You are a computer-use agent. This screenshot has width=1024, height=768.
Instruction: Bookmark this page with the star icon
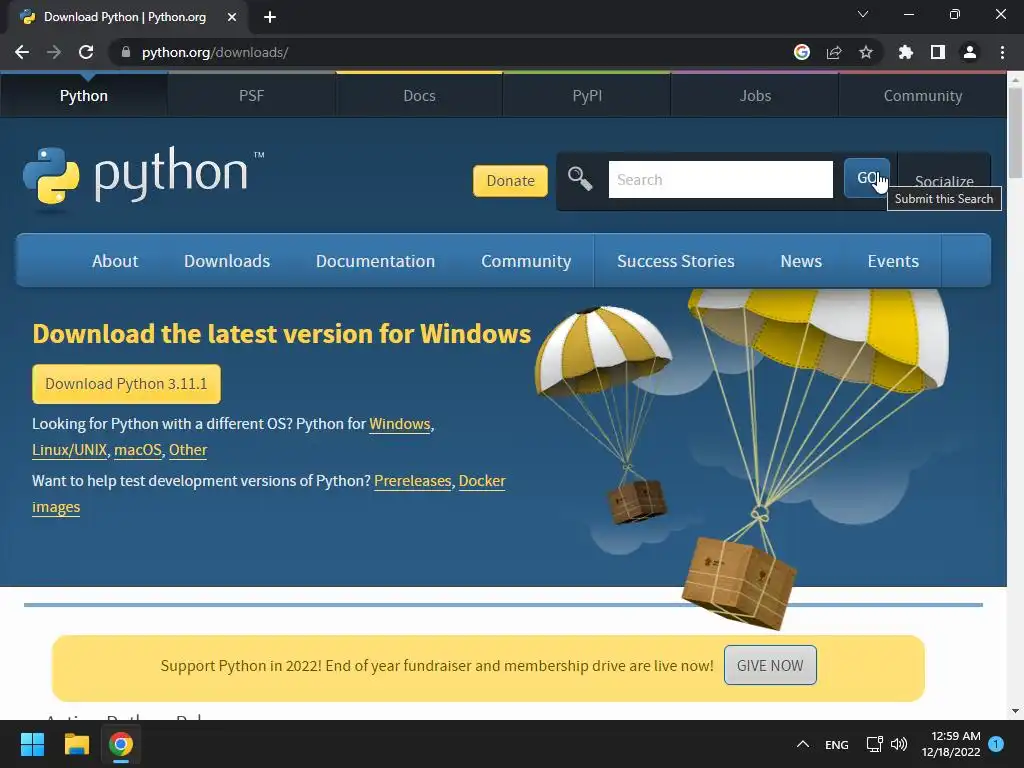click(x=866, y=52)
